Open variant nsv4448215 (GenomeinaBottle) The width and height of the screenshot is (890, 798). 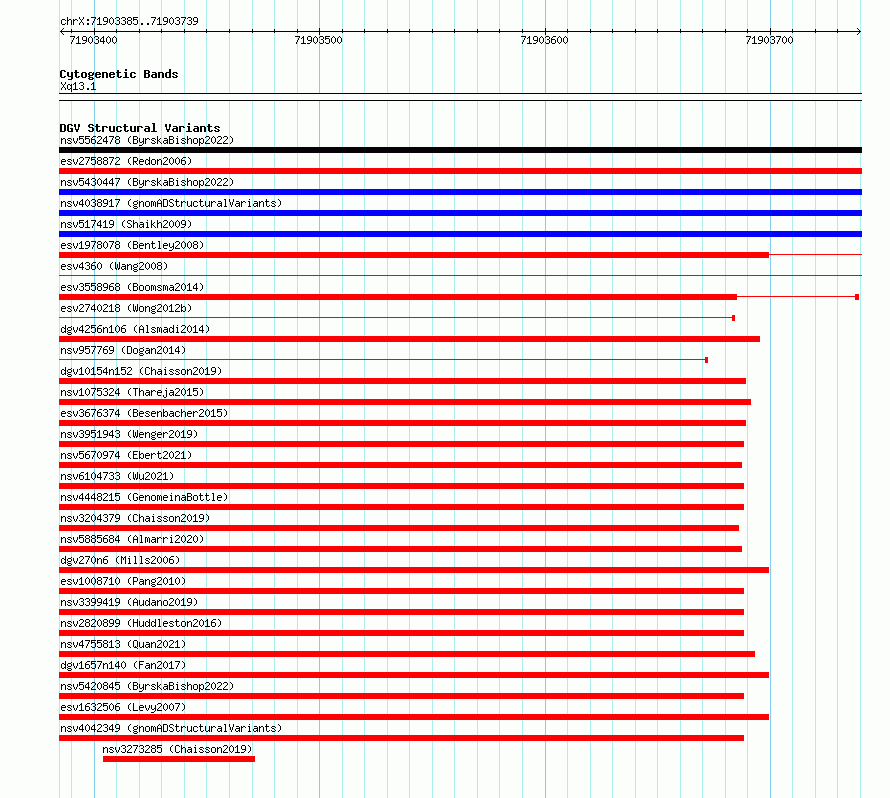point(144,497)
